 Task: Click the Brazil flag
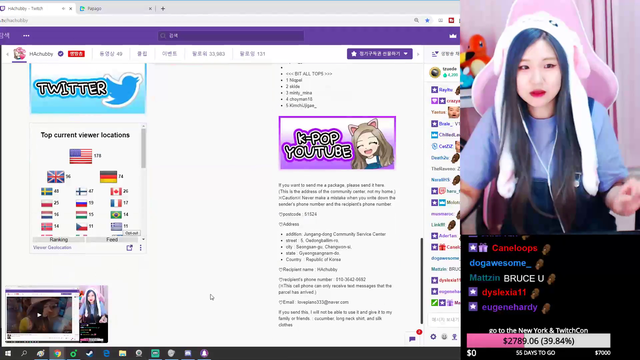(116, 215)
